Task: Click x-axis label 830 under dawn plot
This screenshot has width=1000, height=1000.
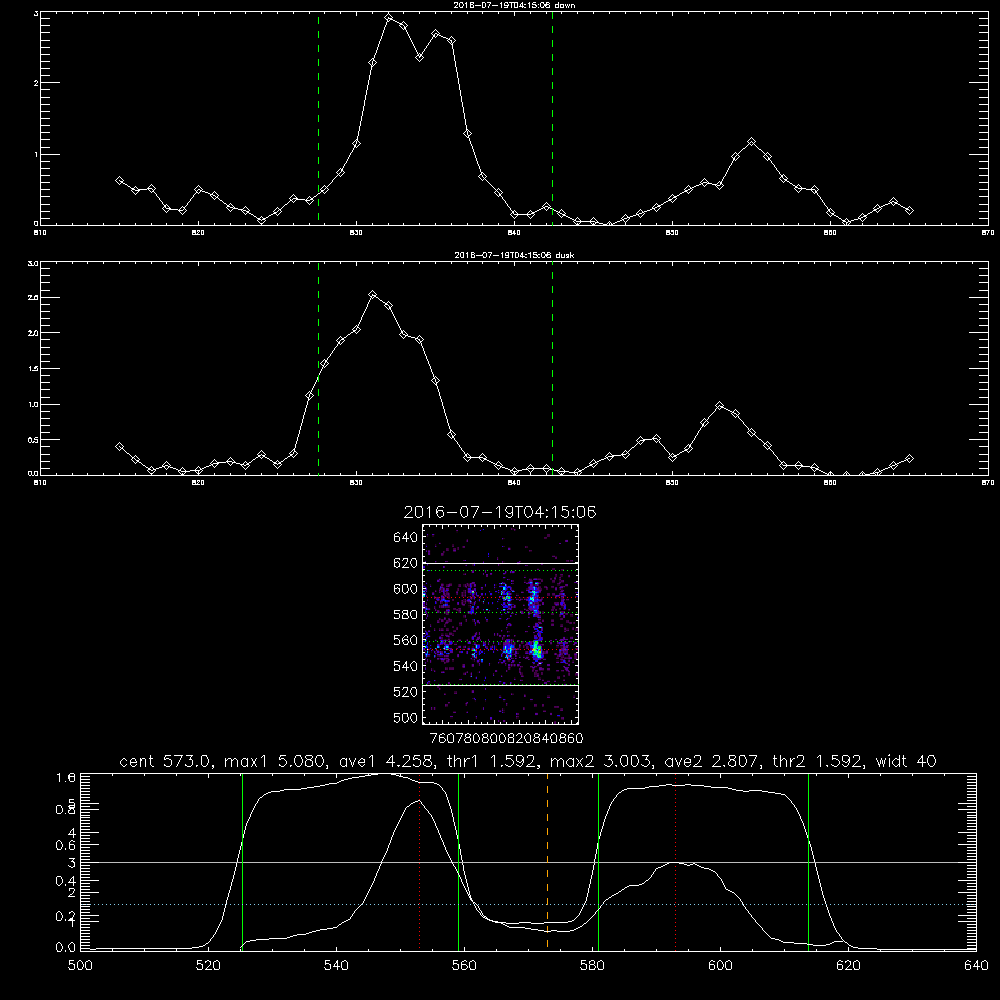Action: (356, 233)
